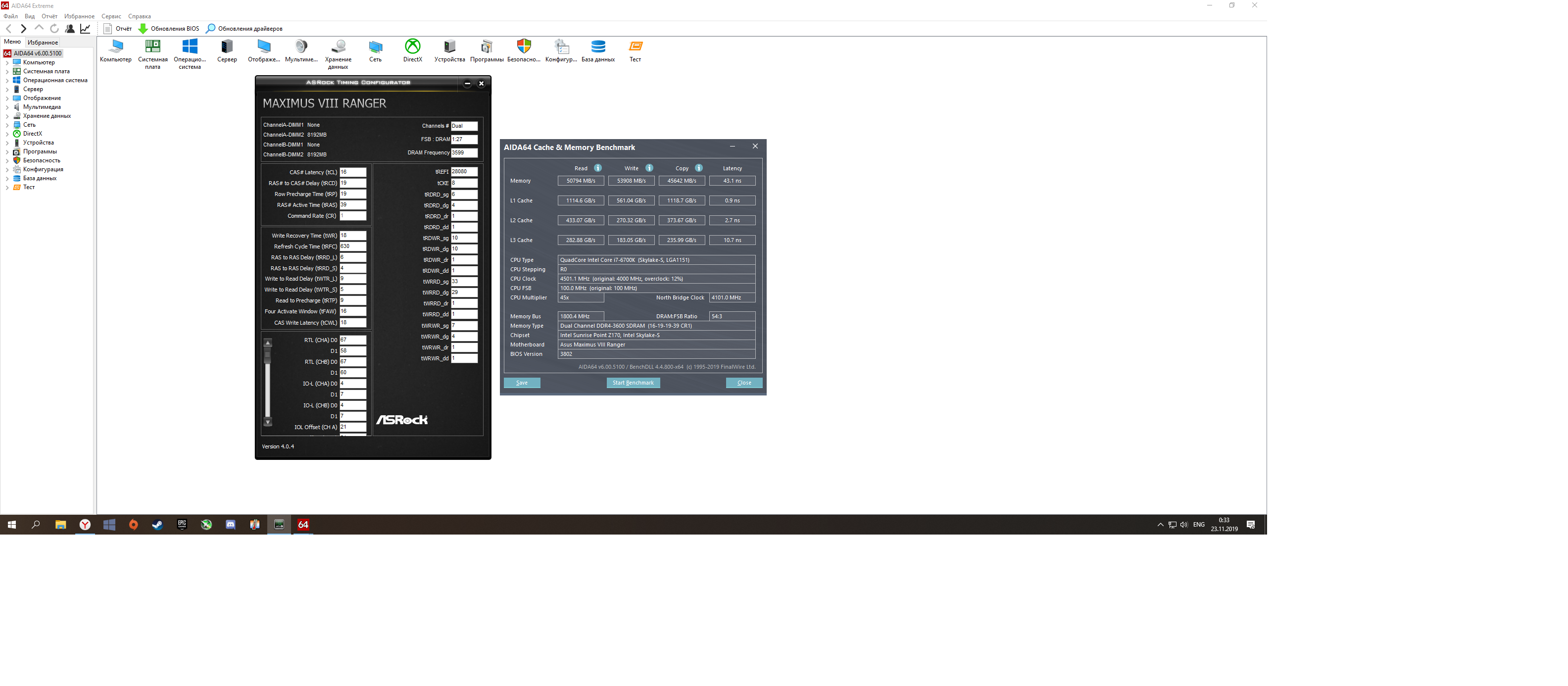Expand the Компьютер tree node
Screen dimensions: 1568x686
tap(7, 63)
